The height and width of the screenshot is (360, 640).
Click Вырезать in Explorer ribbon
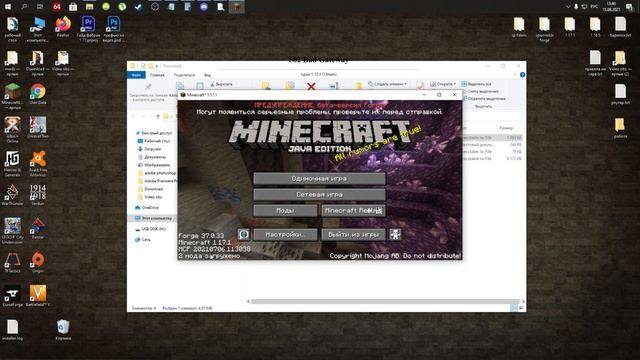221,84
